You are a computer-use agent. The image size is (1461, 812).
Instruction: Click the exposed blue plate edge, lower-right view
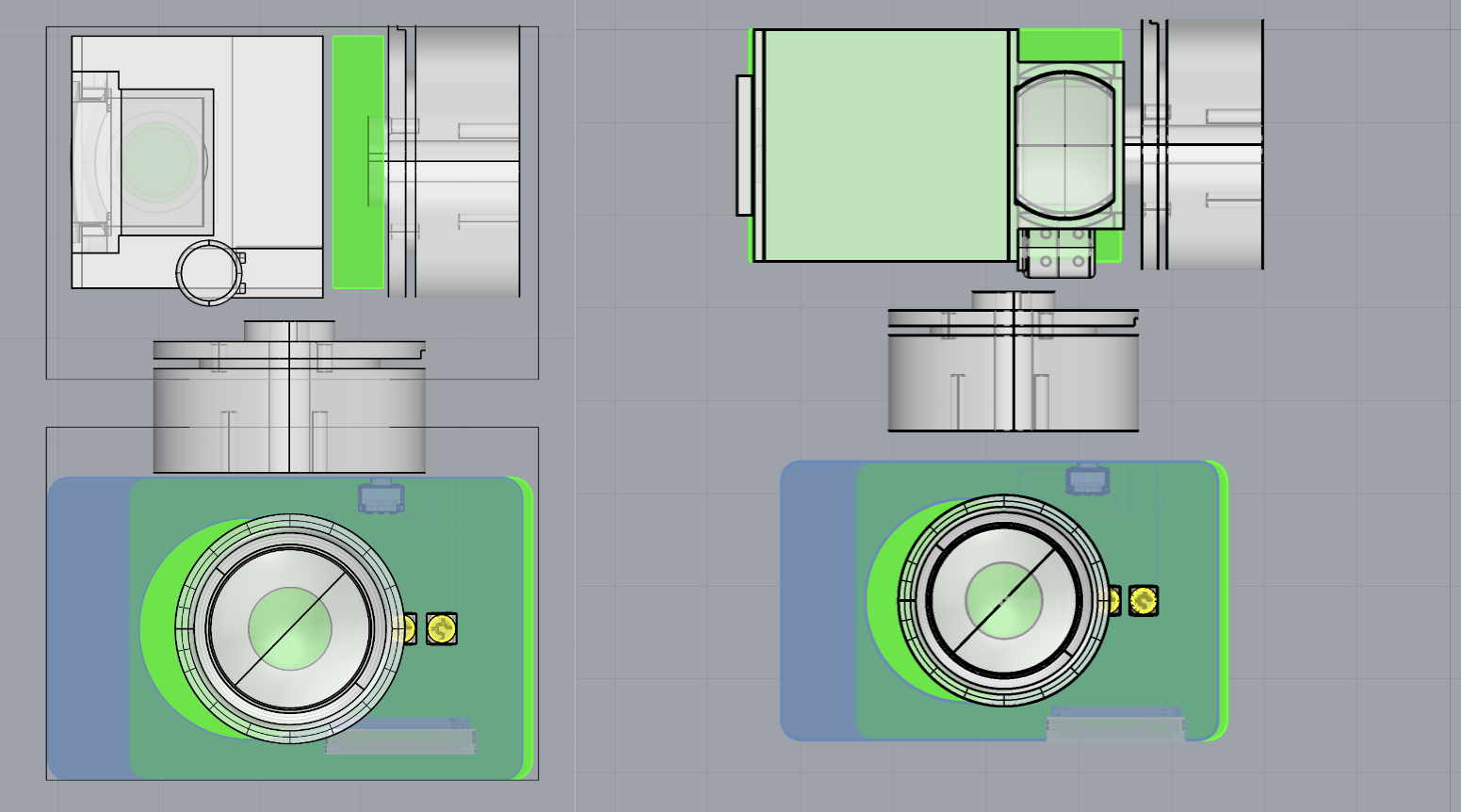click(x=819, y=601)
